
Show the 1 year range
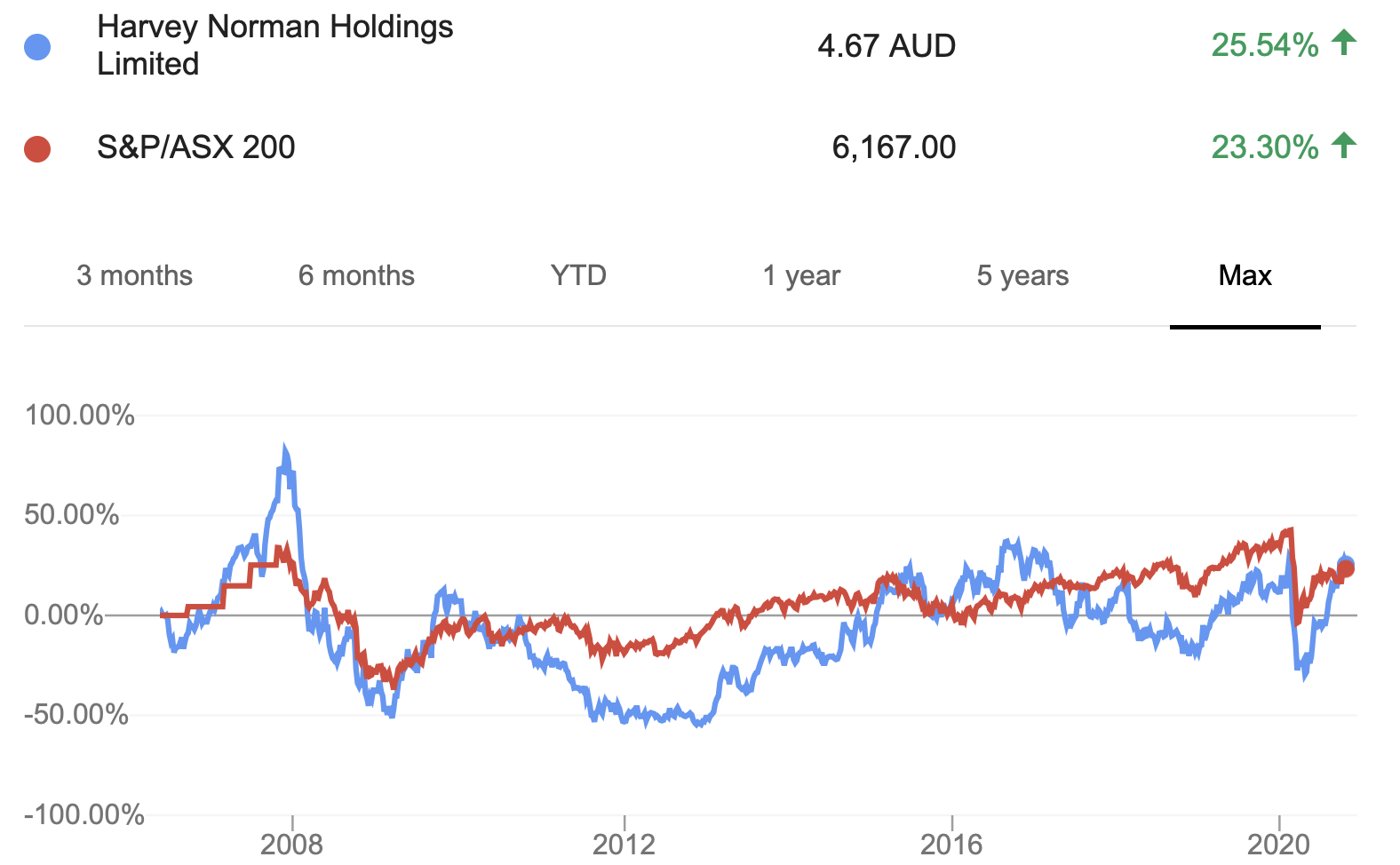click(x=801, y=276)
